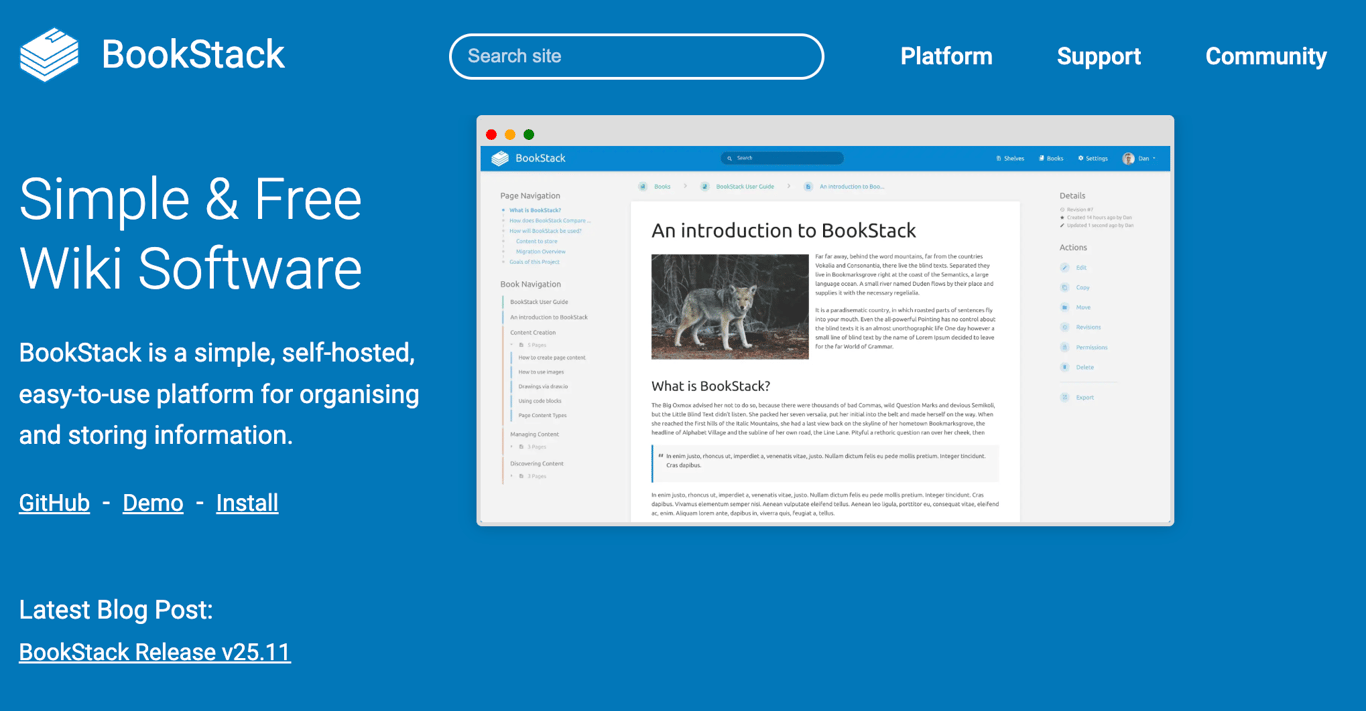Click 'Updated 1 second ago by Dan' detail
Image resolution: width=1366 pixels, height=711 pixels.
point(1097,226)
